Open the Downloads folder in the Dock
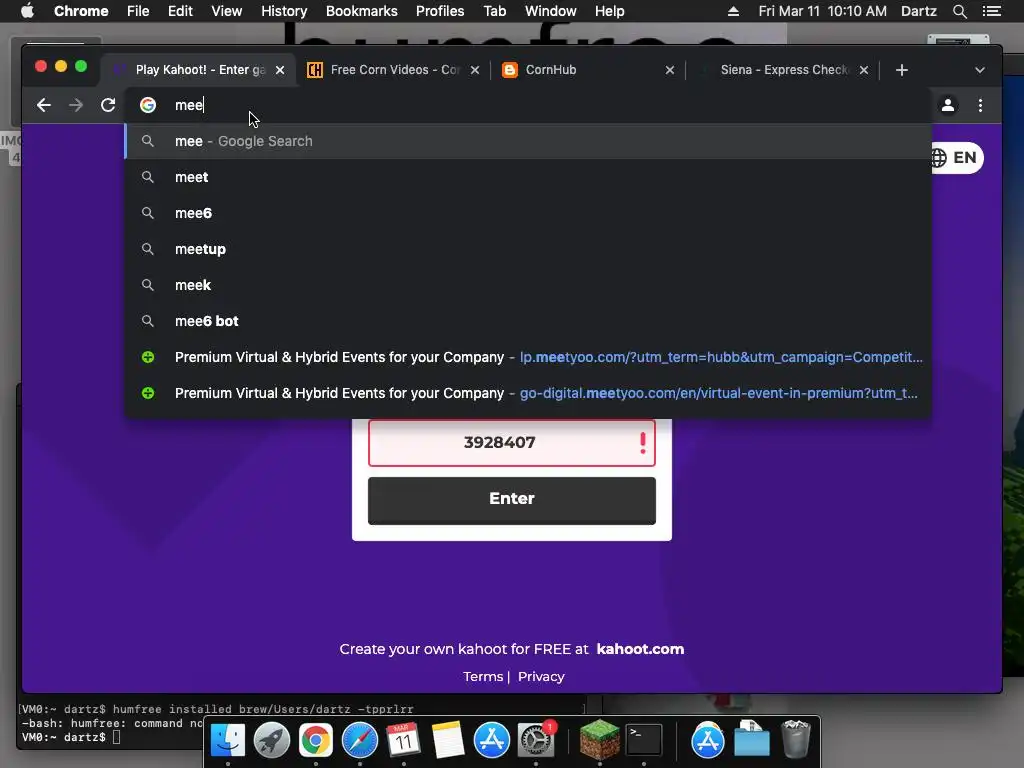Viewport: 1024px width, 768px height. (752, 741)
